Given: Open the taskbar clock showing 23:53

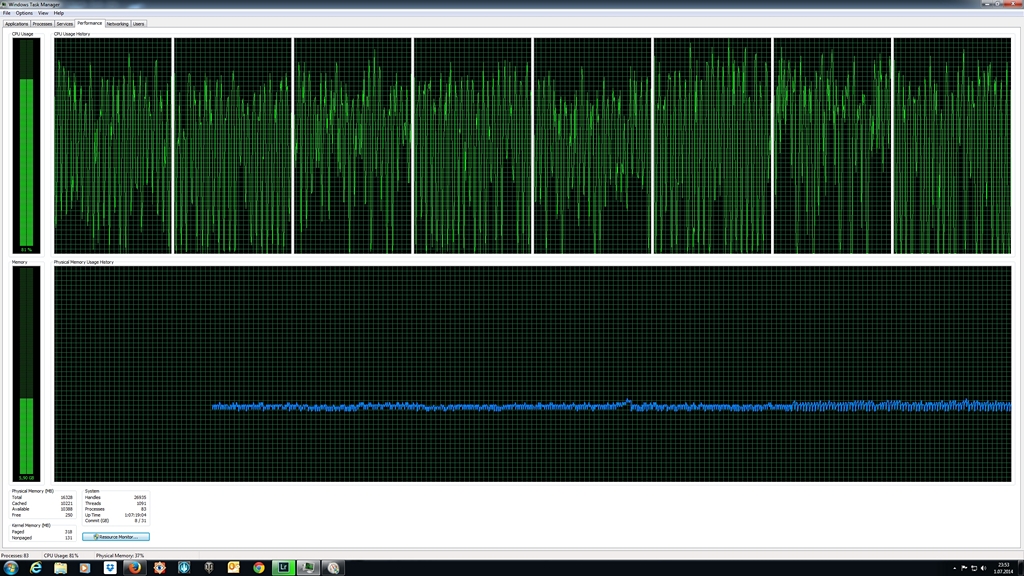Looking at the screenshot, I should point(1004,568).
